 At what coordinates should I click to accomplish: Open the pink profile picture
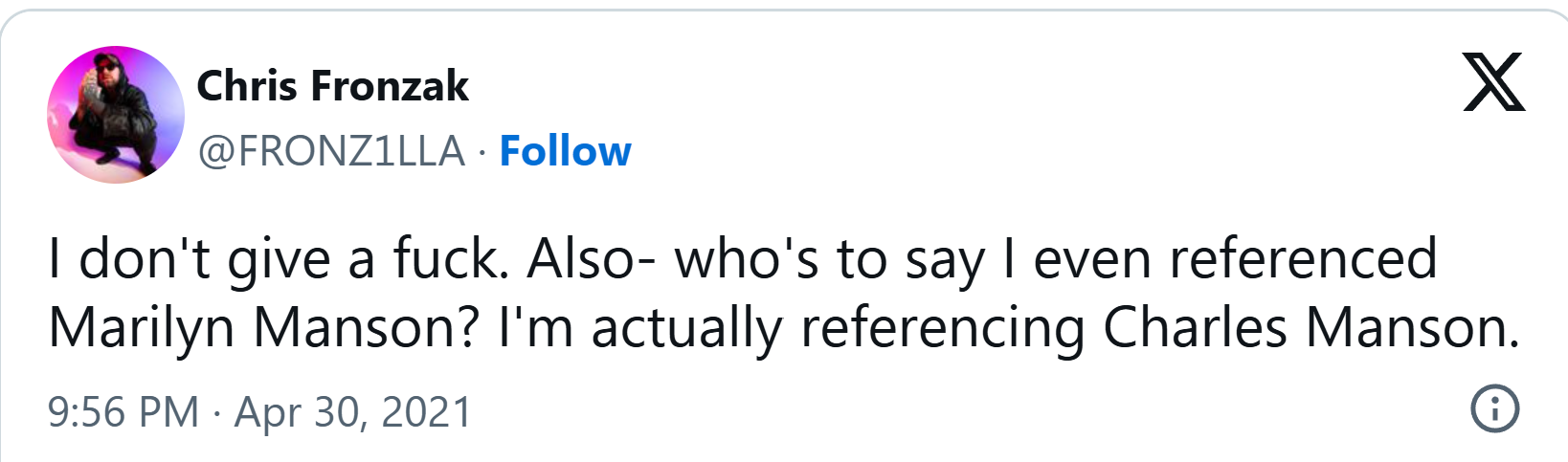point(116,115)
